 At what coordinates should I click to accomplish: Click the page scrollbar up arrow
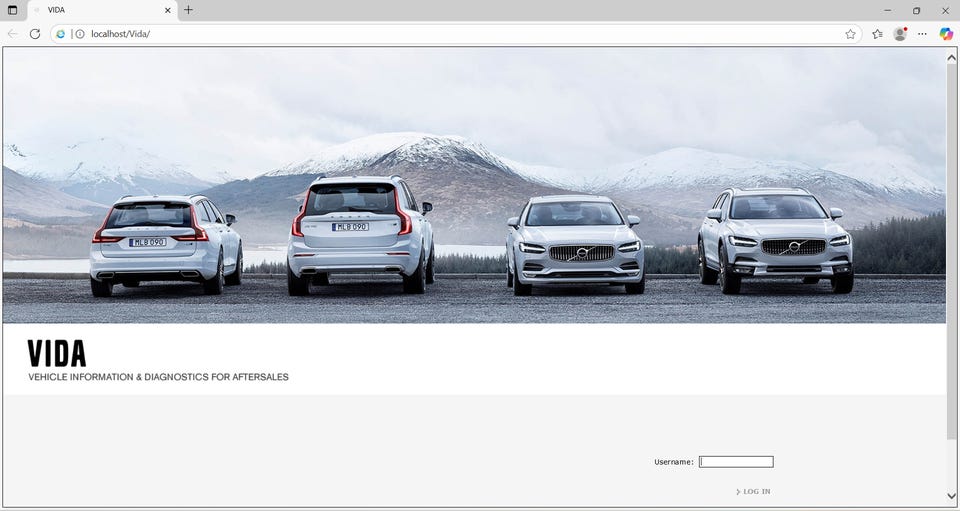pos(951,58)
